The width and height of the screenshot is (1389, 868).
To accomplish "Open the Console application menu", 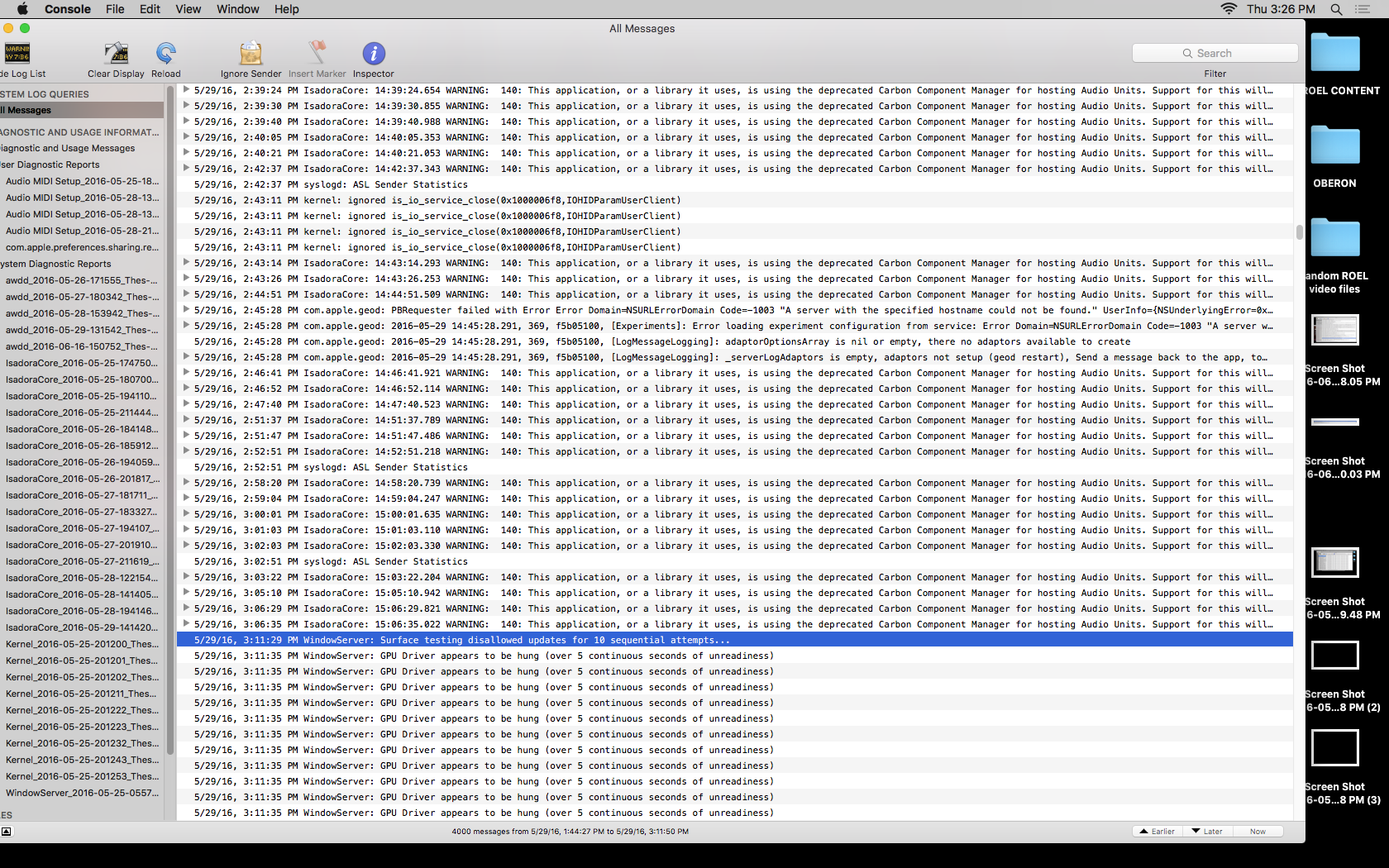I will click(x=68, y=9).
